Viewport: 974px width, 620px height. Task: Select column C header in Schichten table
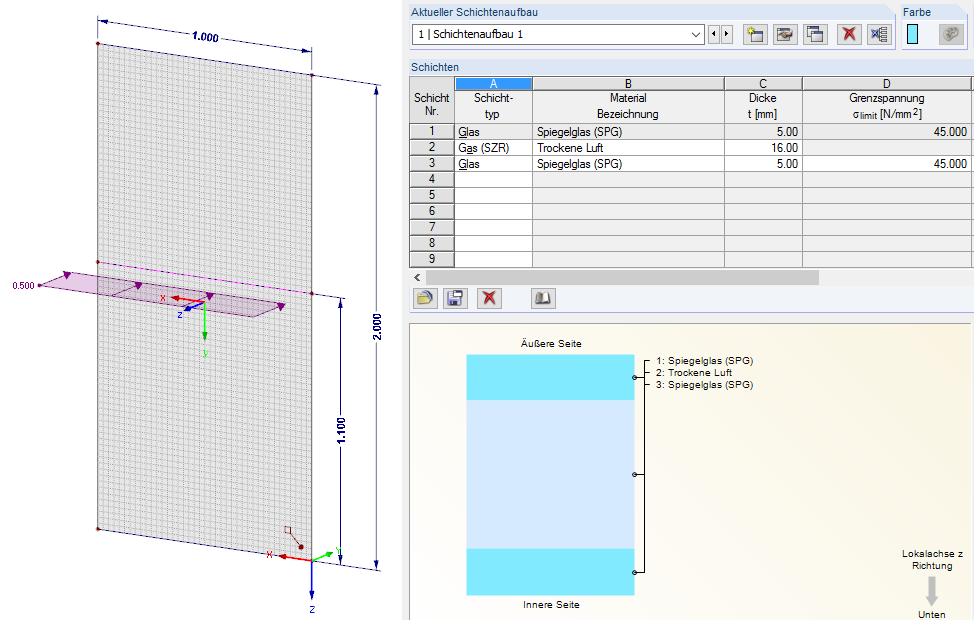[763, 84]
